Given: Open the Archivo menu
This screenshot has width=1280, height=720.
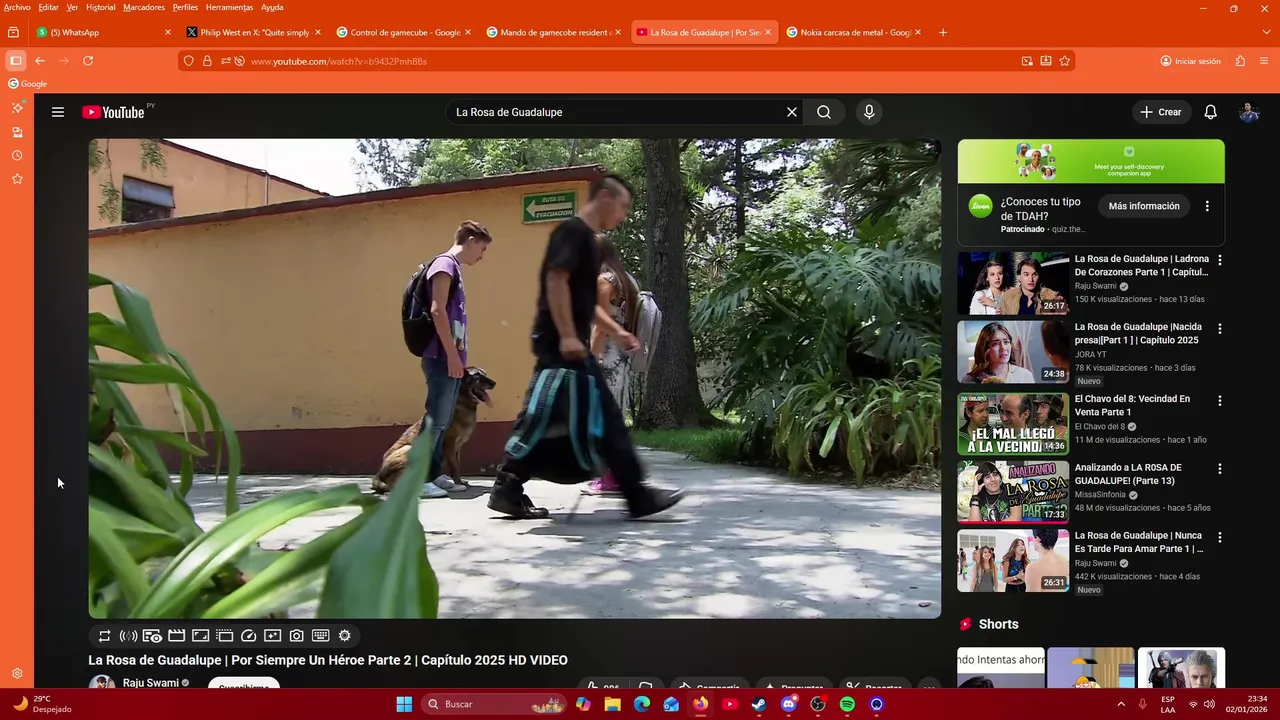Looking at the screenshot, I should [x=17, y=7].
